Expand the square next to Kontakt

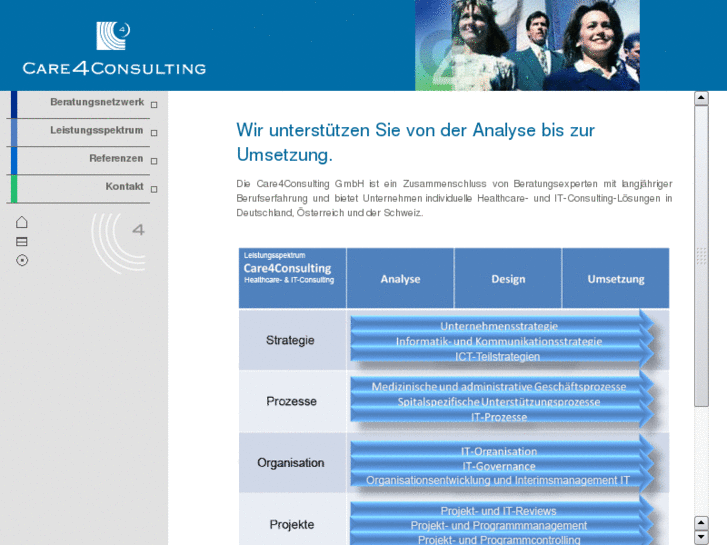(x=154, y=189)
